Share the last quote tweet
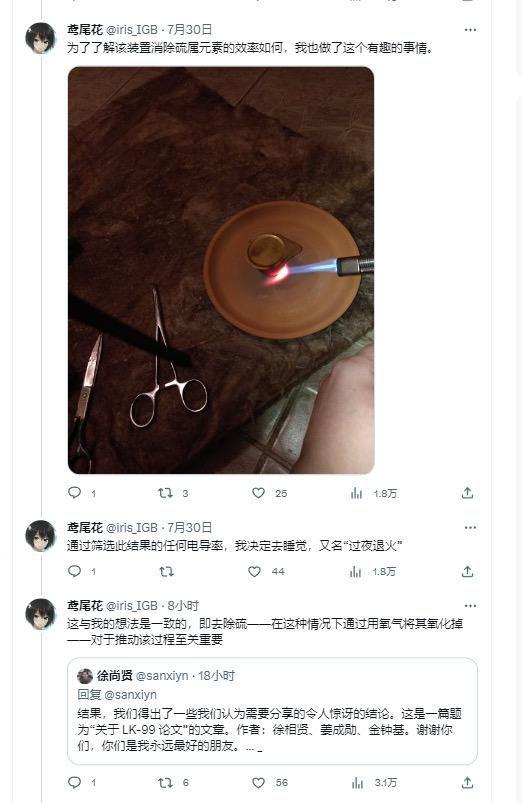 tap(467, 783)
